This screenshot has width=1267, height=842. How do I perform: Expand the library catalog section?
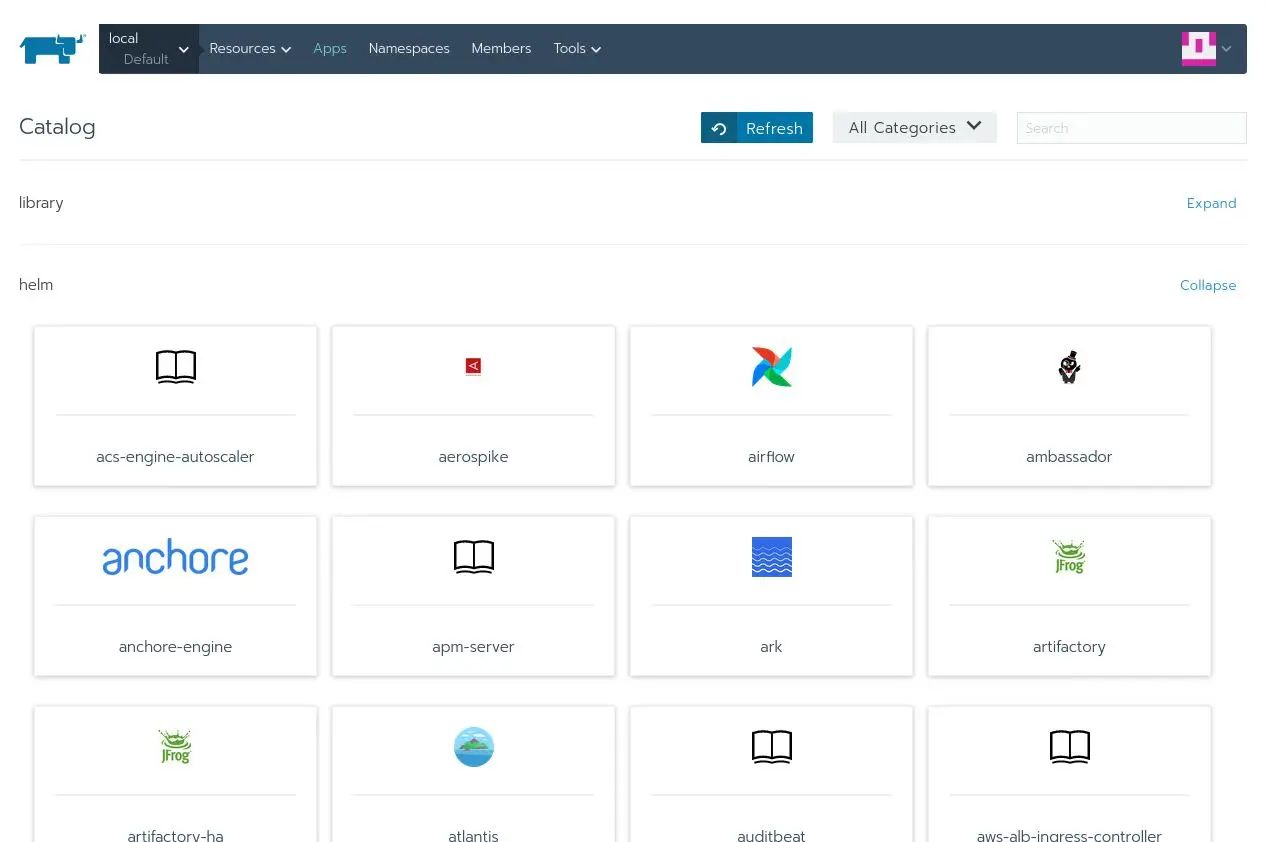pyautogui.click(x=1211, y=203)
